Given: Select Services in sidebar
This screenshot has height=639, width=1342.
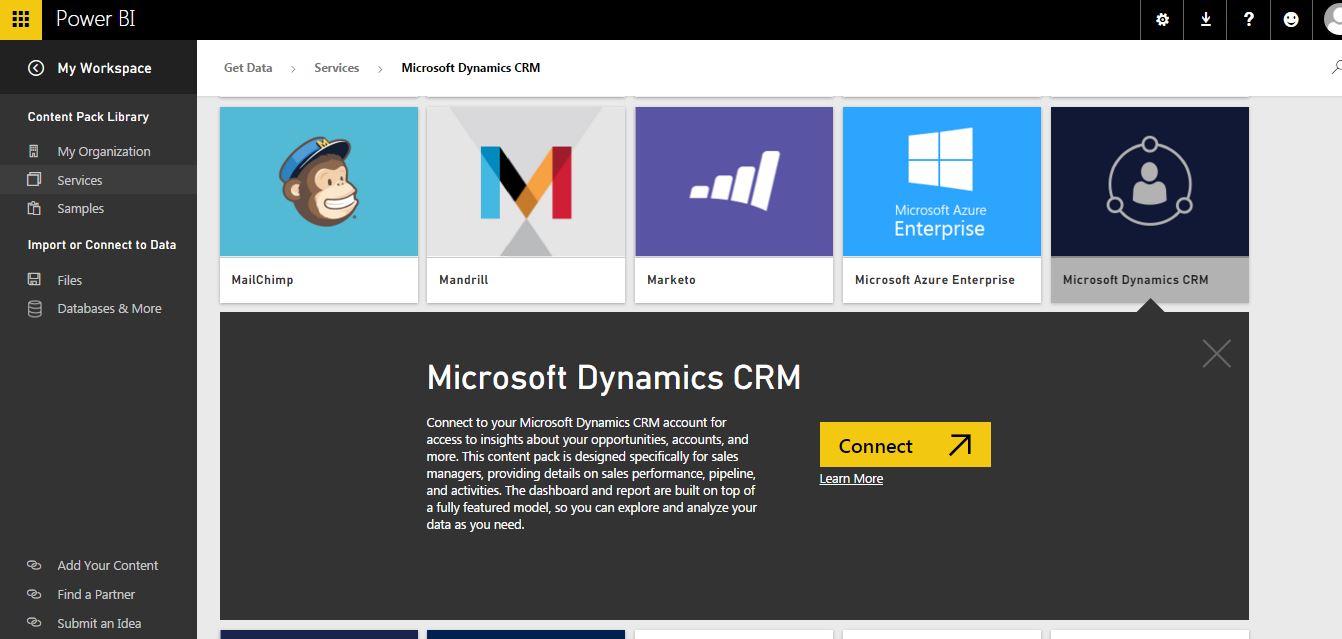Looking at the screenshot, I should [80, 180].
